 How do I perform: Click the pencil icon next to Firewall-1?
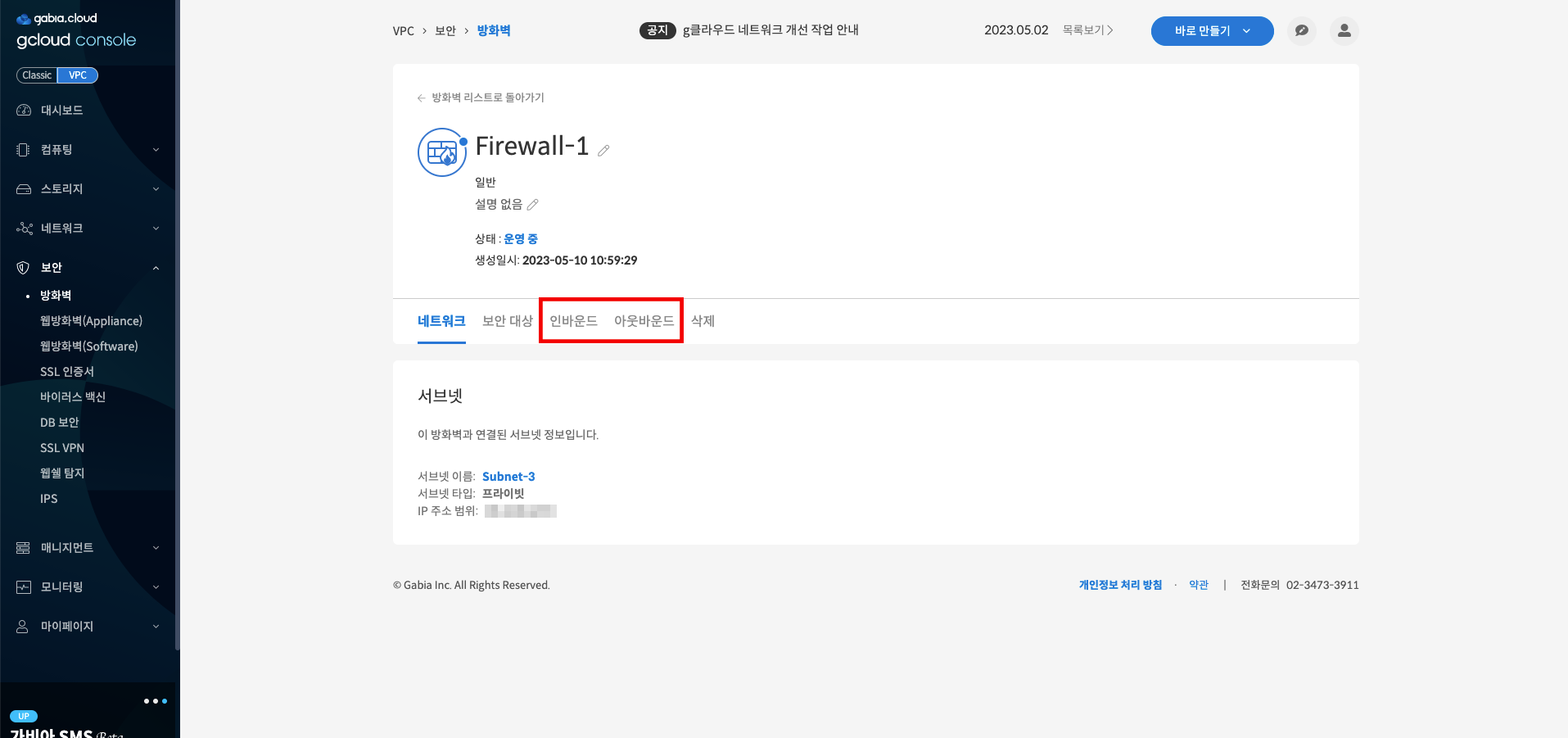click(603, 151)
